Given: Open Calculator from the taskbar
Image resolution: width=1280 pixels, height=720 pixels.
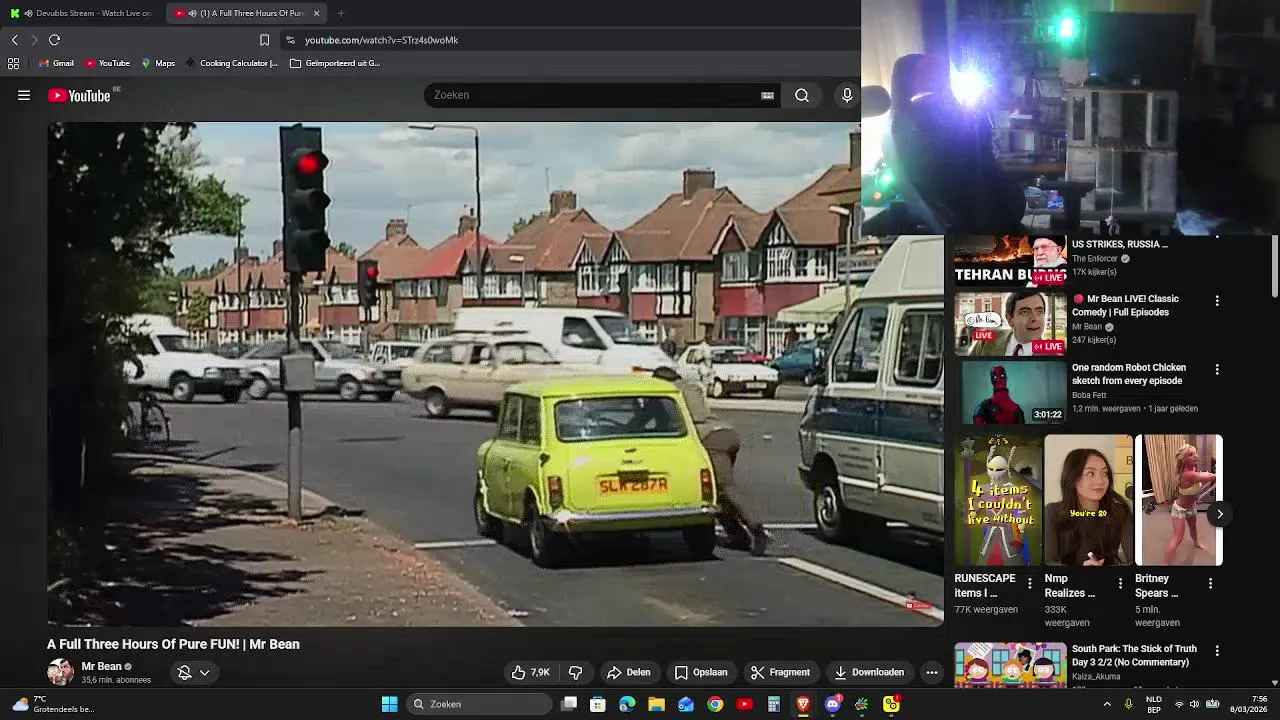Looking at the screenshot, I should click(773, 704).
